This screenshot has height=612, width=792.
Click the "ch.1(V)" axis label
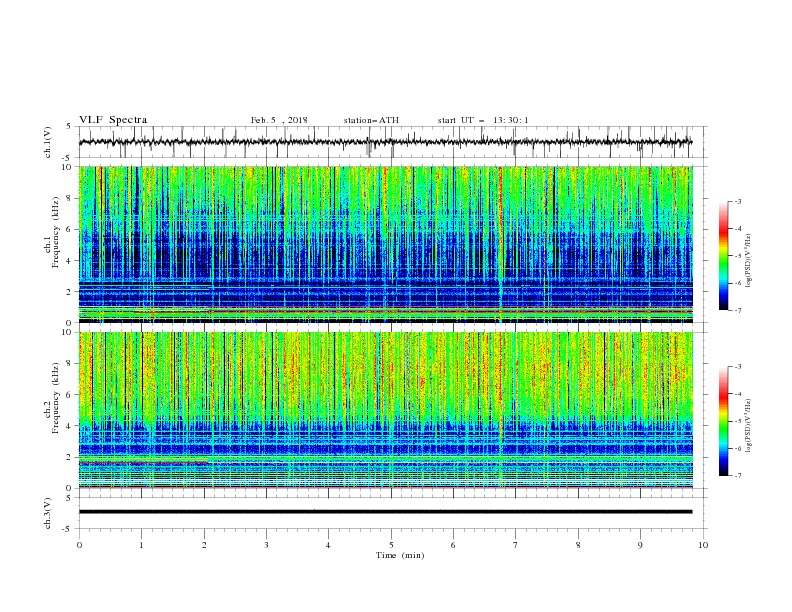(48, 142)
